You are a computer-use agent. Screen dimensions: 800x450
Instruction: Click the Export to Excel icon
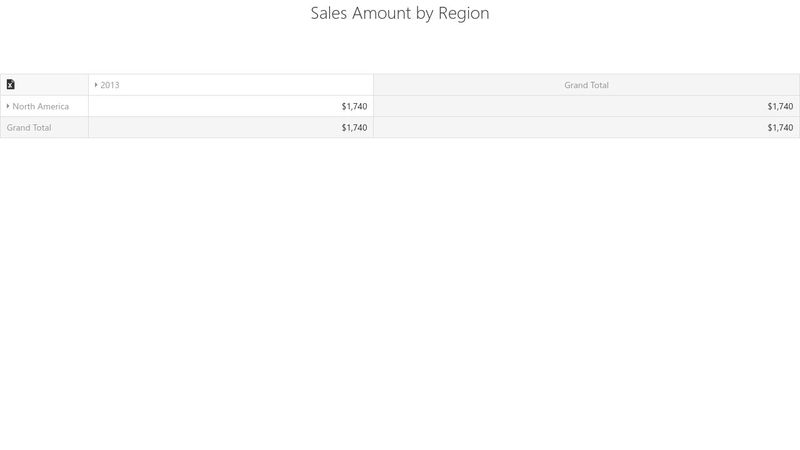click(x=10, y=85)
